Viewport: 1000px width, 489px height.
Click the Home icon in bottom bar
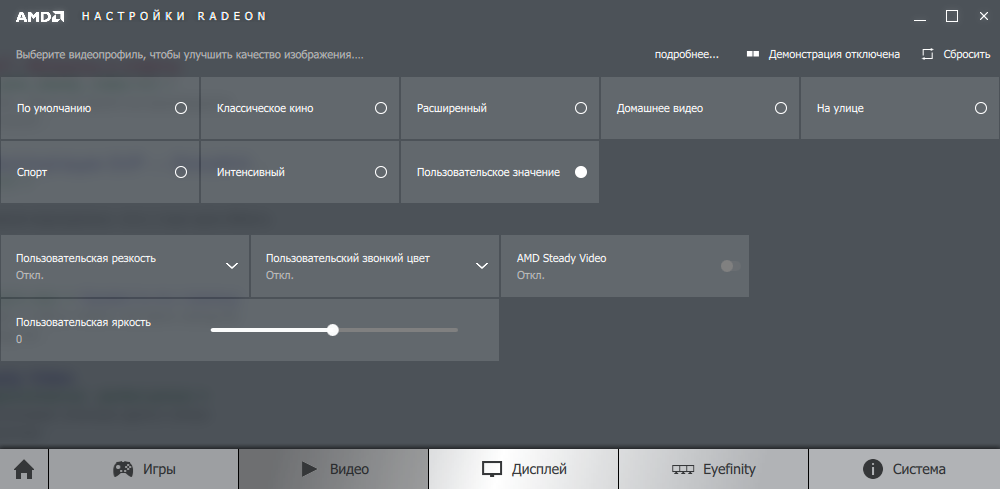pos(23,469)
